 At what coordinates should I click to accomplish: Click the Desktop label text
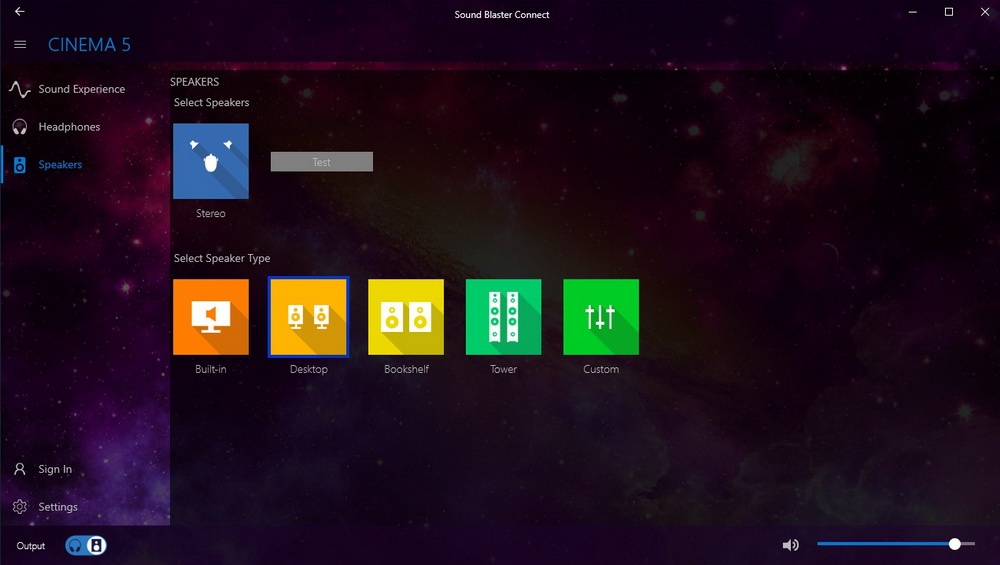point(309,369)
